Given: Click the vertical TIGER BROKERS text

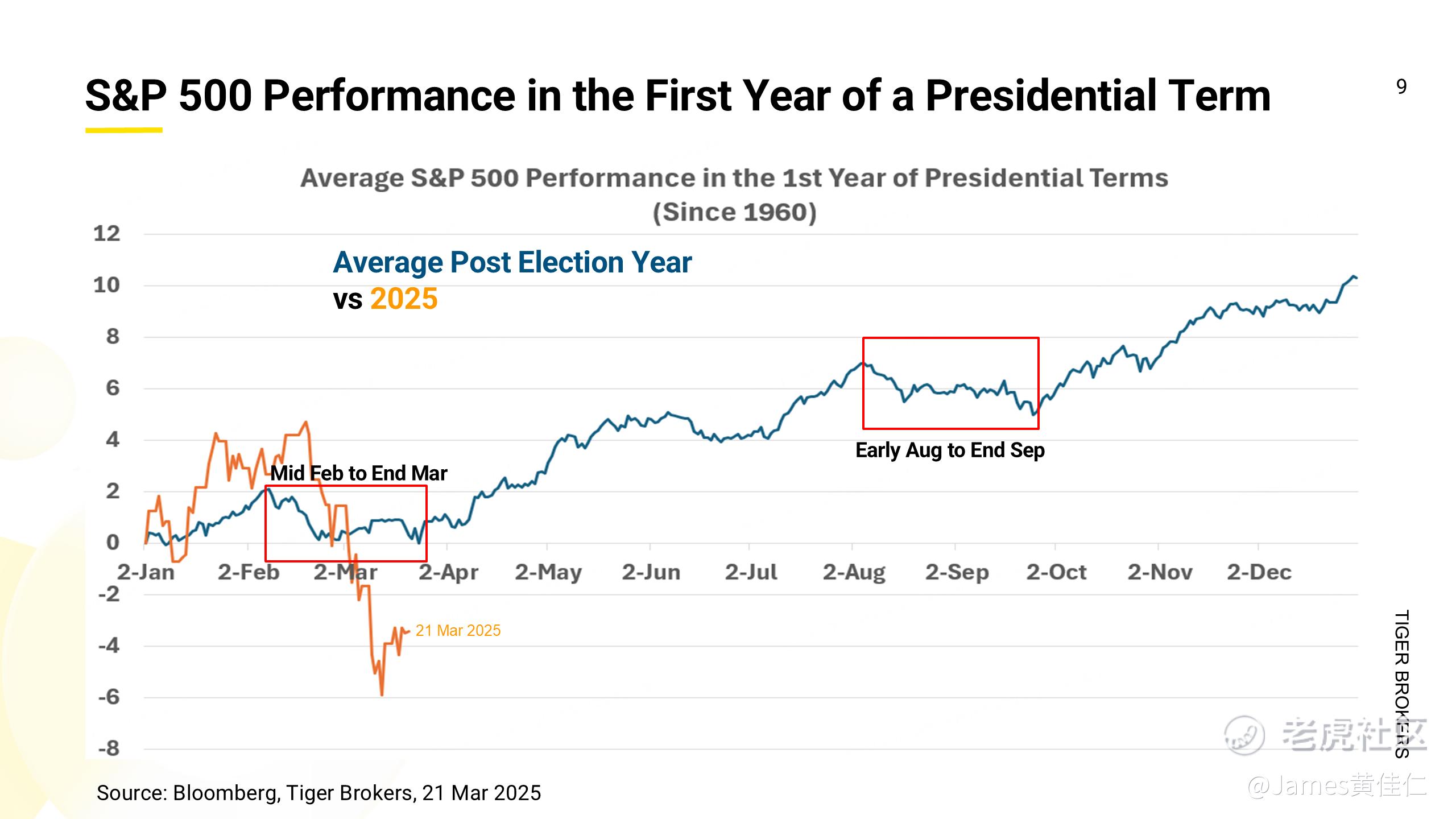Looking at the screenshot, I should click(x=1402, y=684).
